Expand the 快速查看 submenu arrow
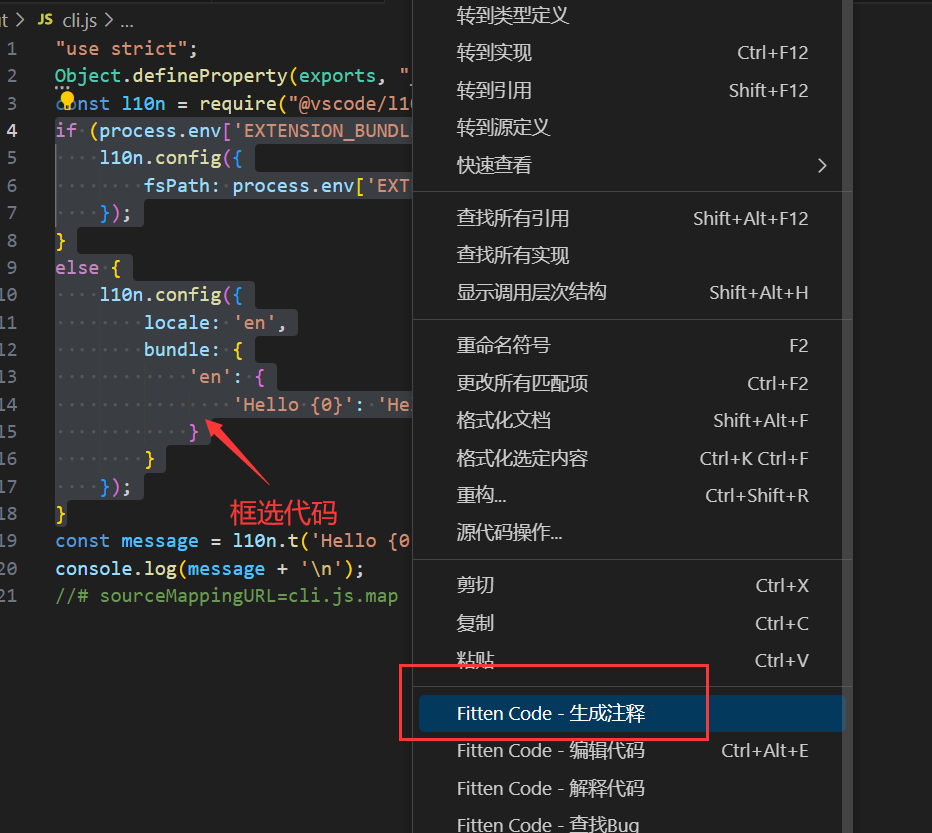The width and height of the screenshot is (932, 833). click(822, 165)
